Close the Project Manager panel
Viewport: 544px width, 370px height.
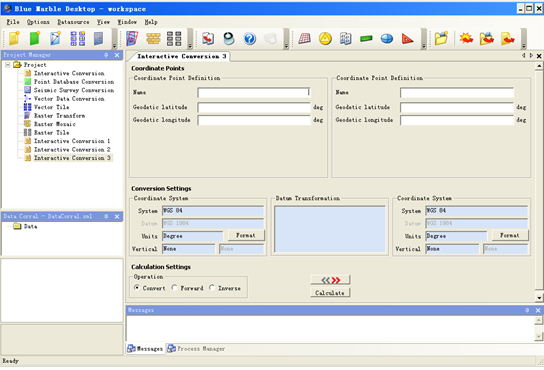117,55
